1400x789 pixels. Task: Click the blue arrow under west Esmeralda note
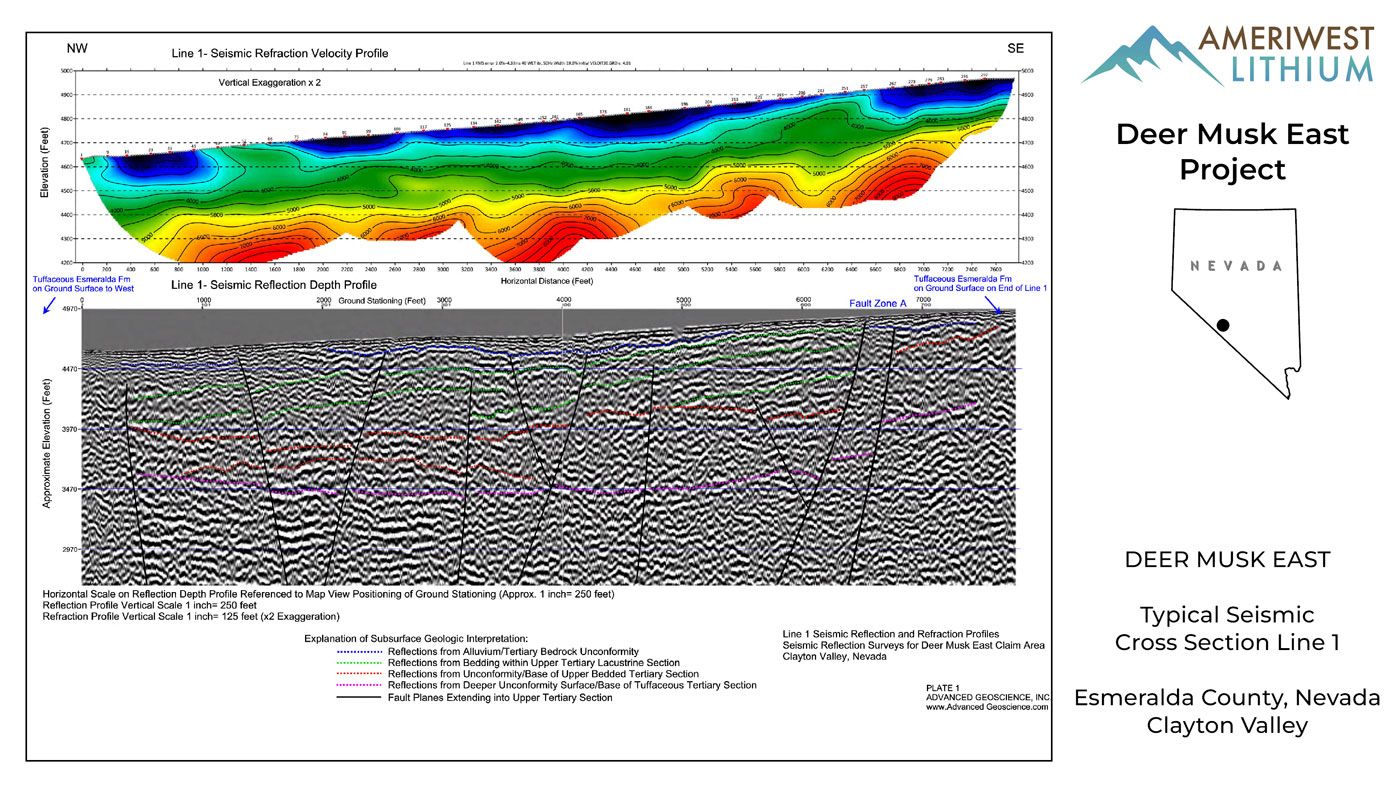50,306
